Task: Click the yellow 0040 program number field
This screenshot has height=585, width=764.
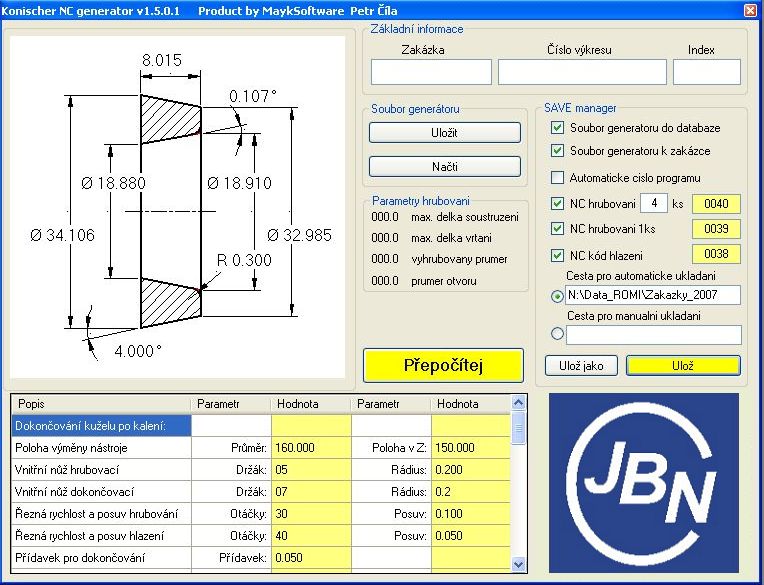Action: click(716, 204)
